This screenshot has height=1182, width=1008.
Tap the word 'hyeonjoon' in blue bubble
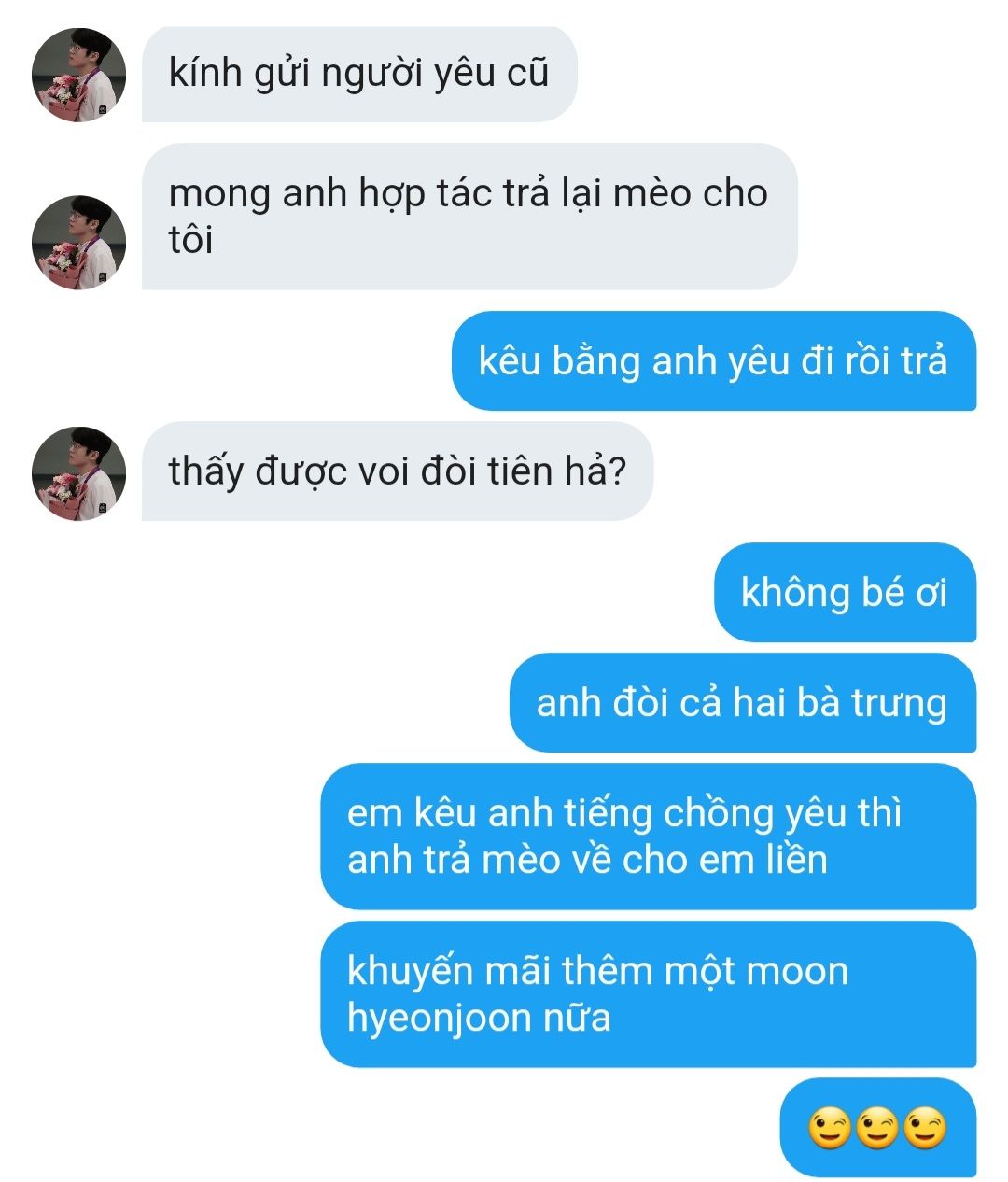click(427, 1019)
